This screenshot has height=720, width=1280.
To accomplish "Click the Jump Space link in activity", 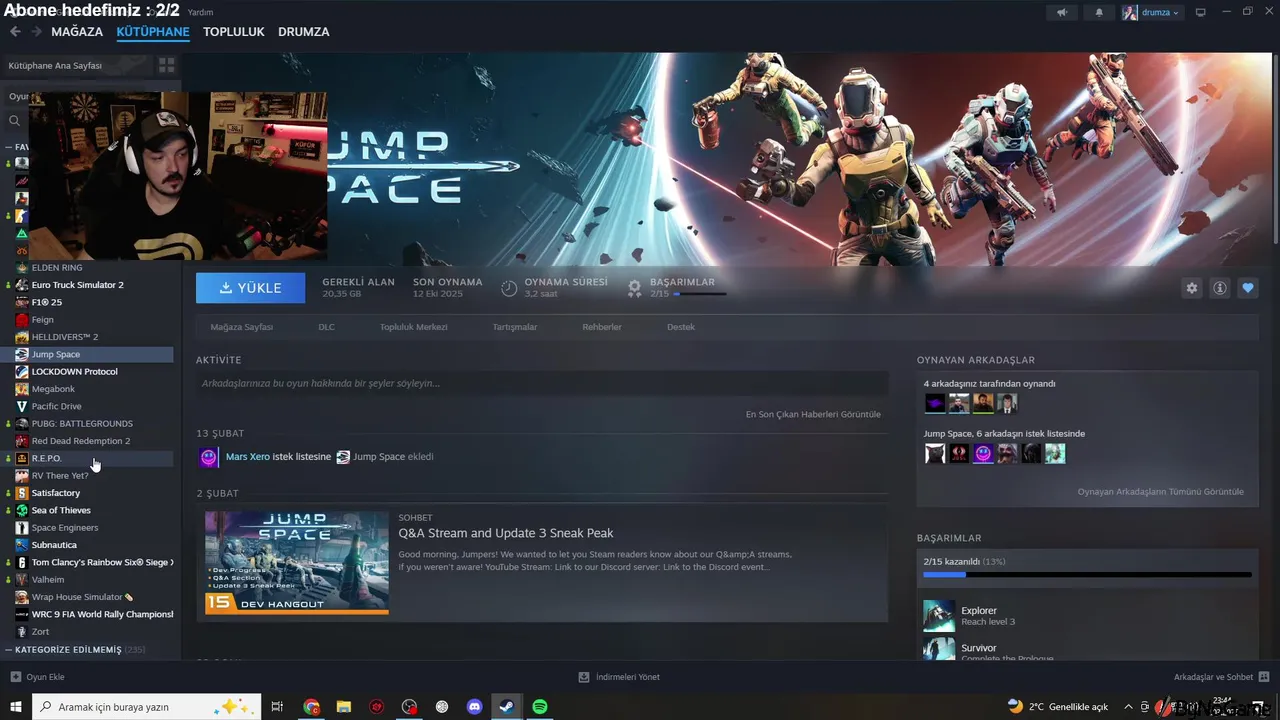I will click(x=379, y=457).
